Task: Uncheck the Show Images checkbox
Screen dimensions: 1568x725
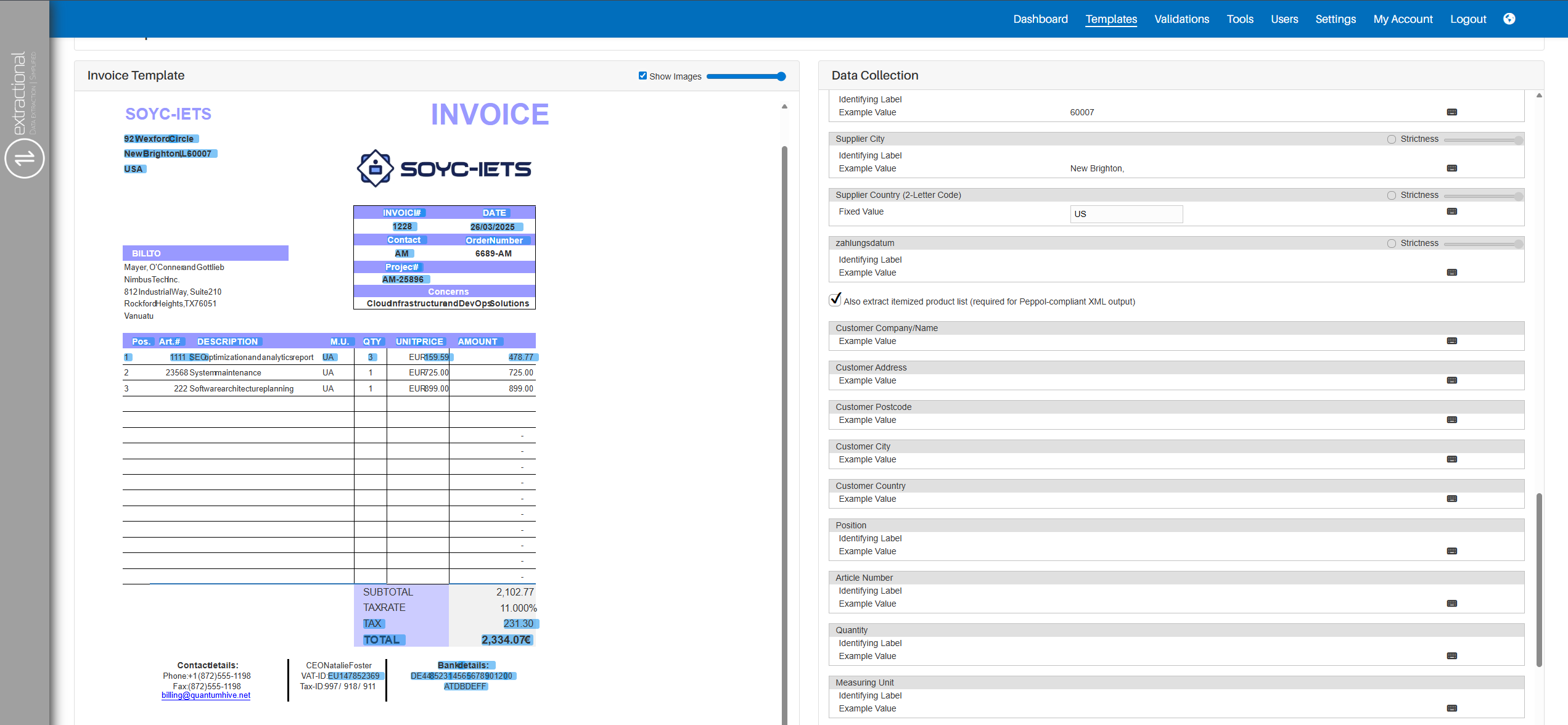Action: [642, 76]
